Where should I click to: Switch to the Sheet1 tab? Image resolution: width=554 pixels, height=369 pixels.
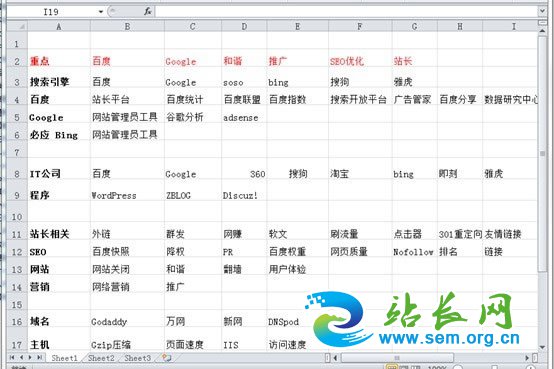(64, 358)
